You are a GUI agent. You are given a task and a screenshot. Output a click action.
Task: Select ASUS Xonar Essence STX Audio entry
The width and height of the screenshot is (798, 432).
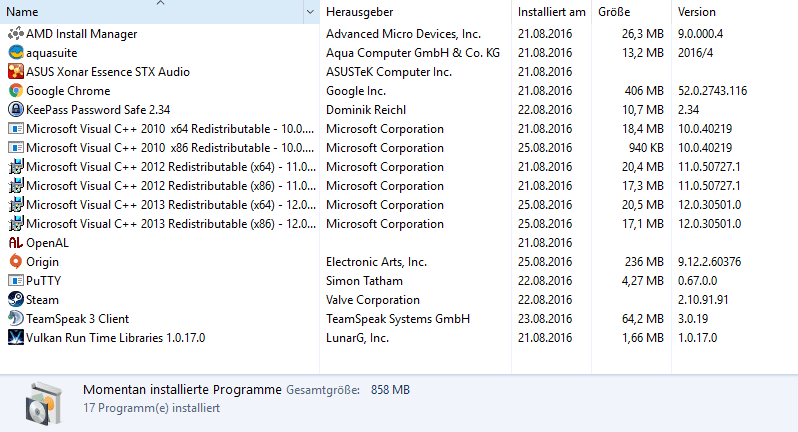pos(108,72)
